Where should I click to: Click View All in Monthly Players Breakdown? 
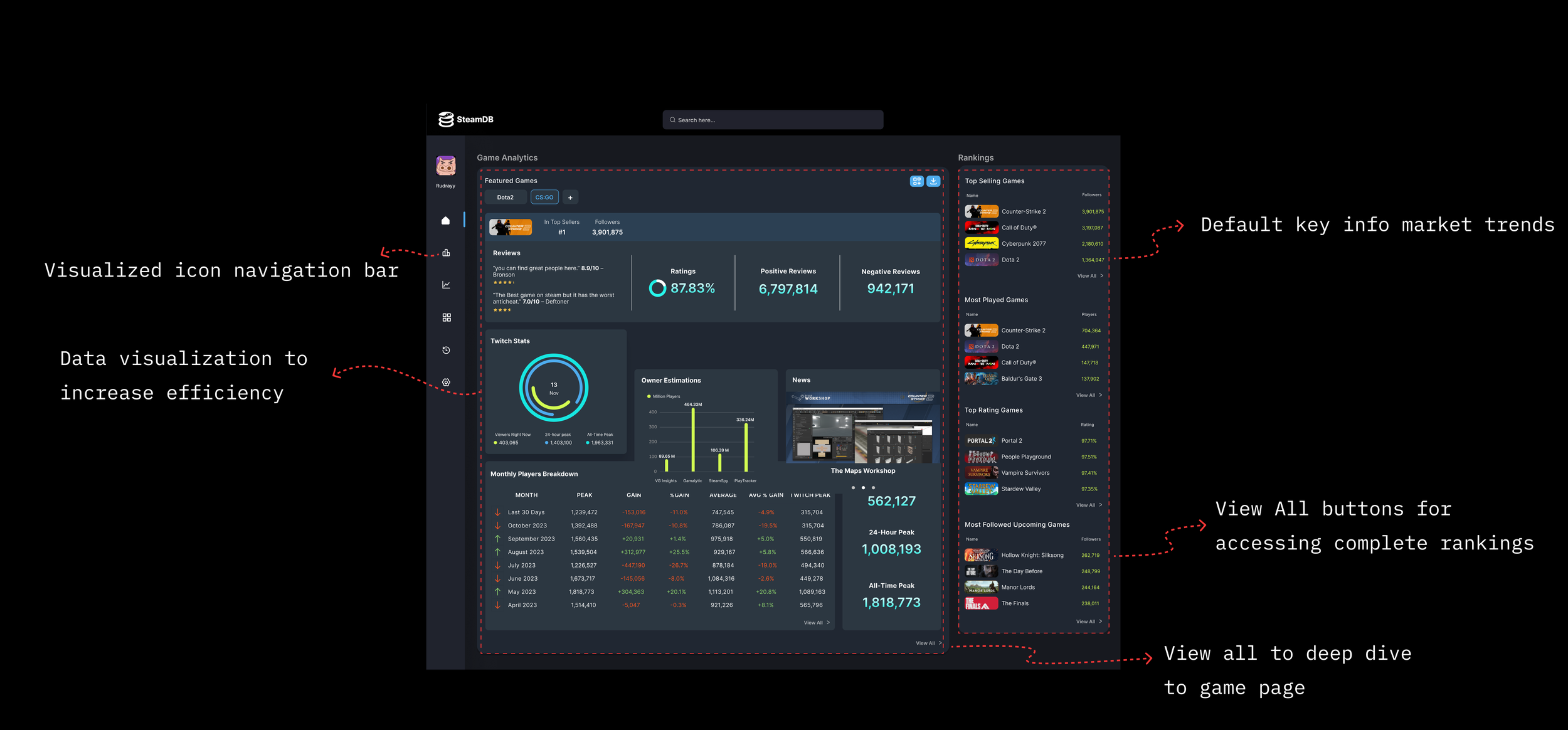(816, 623)
